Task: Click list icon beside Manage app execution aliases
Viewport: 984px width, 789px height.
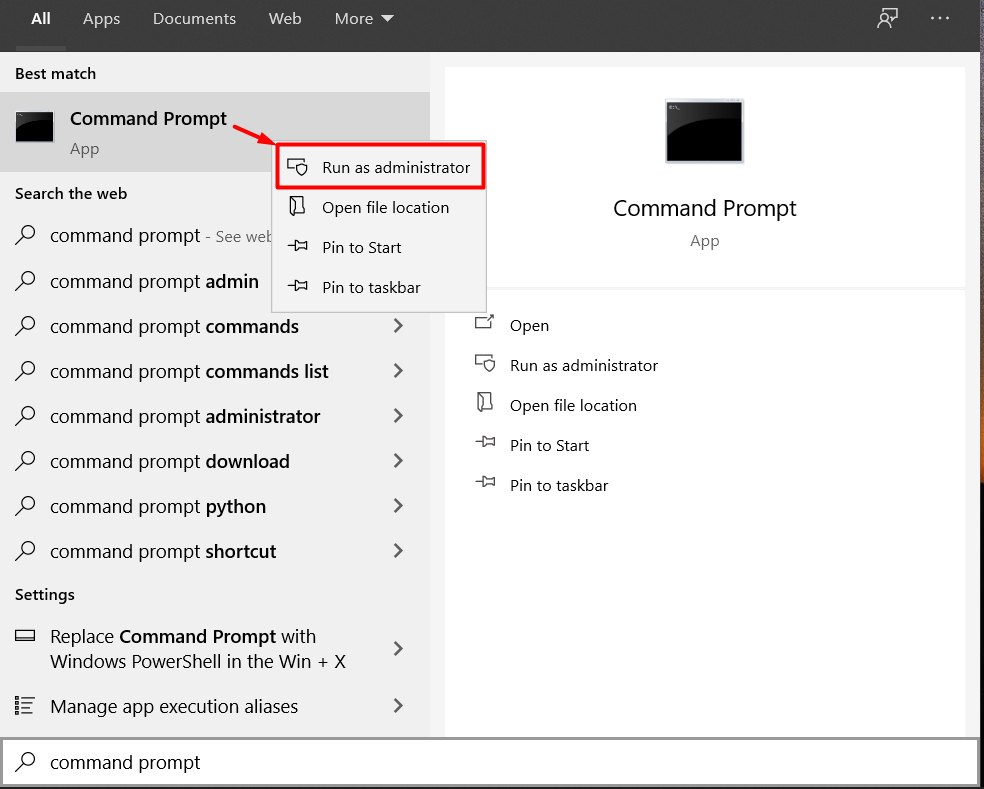Action: click(25, 706)
